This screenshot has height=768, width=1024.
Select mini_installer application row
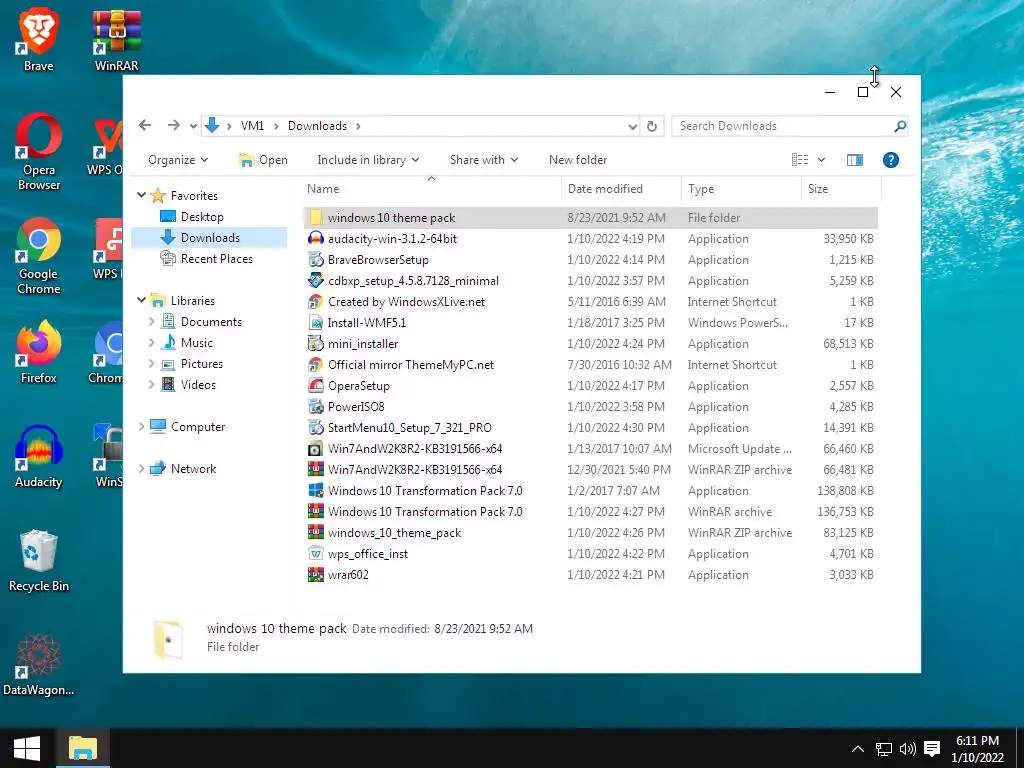(591, 344)
